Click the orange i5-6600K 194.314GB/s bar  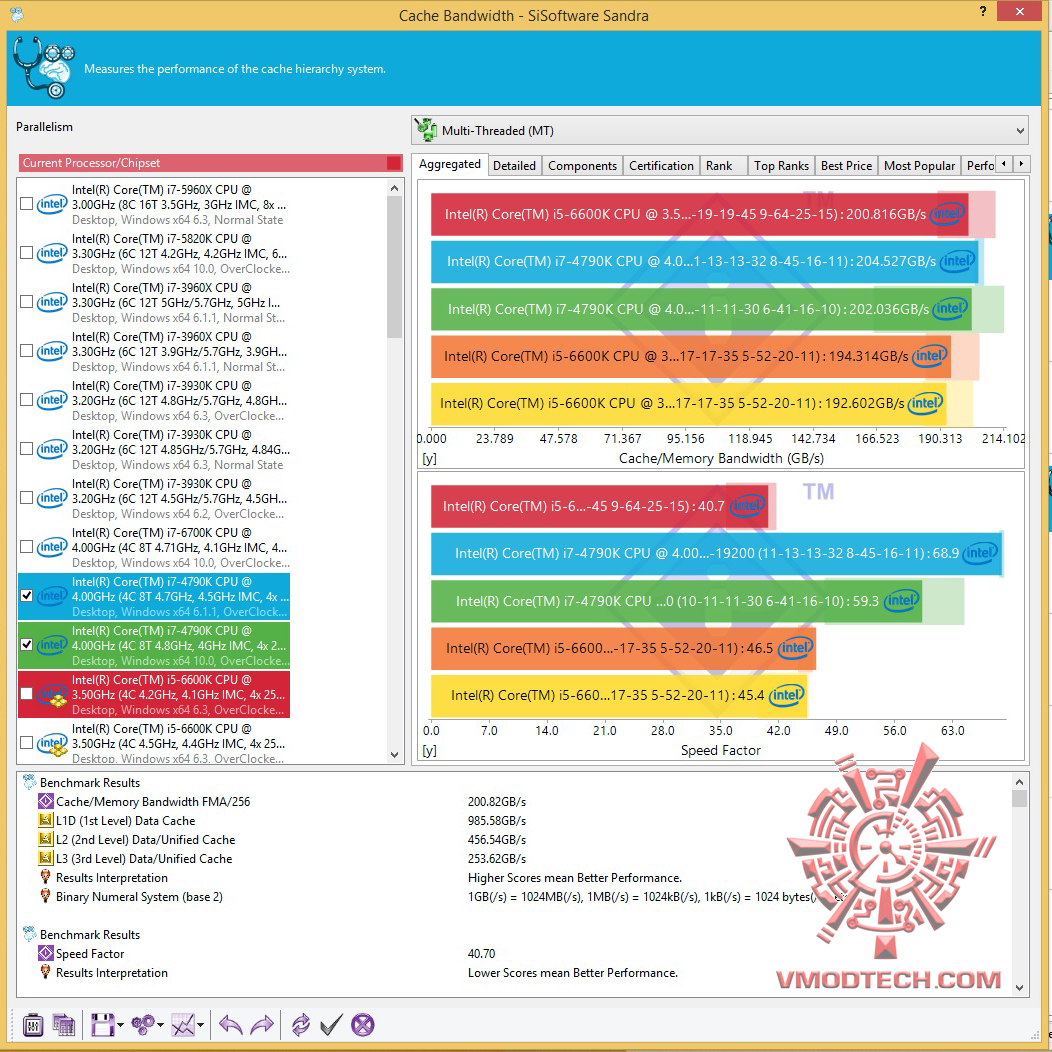pyautogui.click(x=690, y=356)
